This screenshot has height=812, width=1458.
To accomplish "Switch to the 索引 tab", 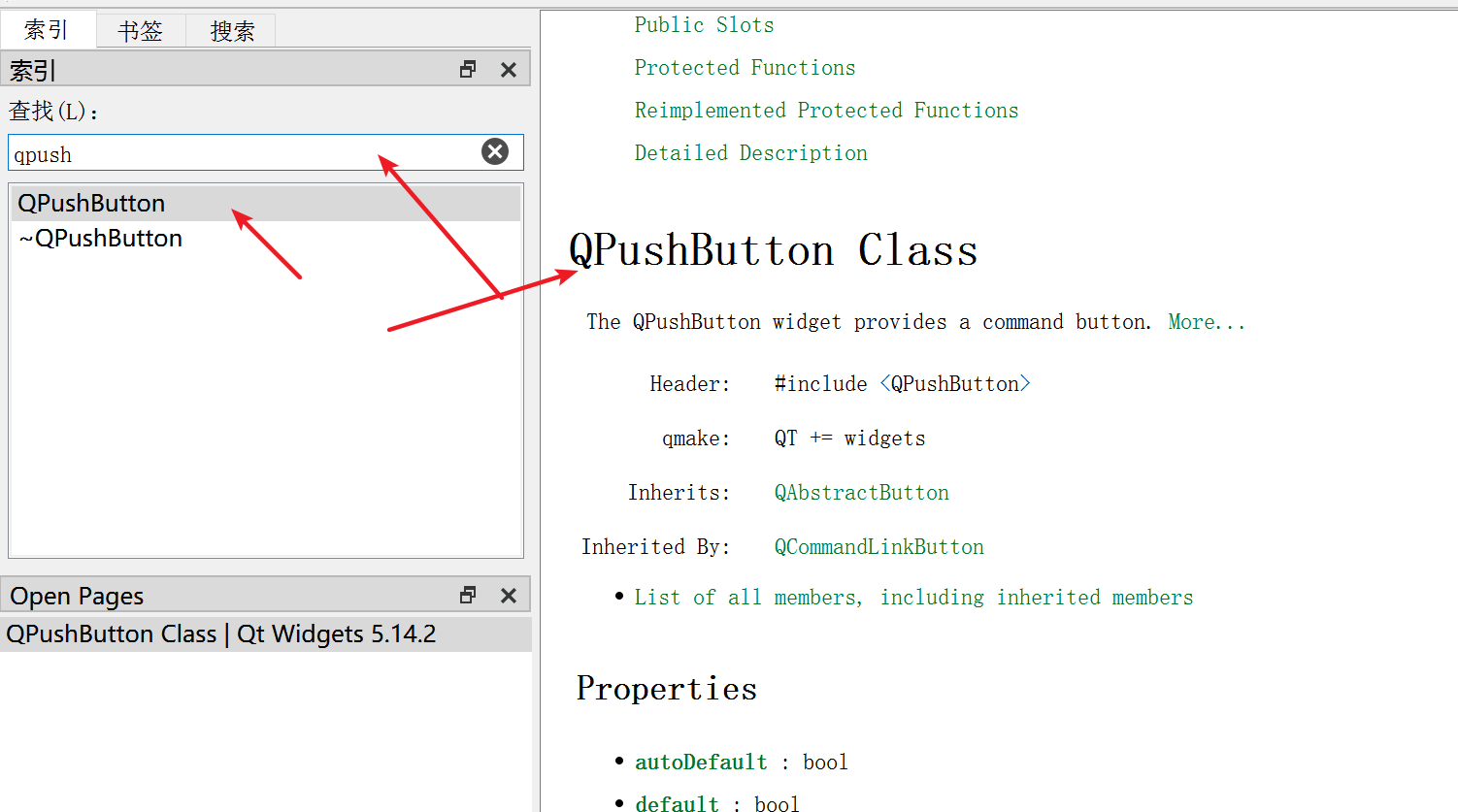I will click(47, 30).
